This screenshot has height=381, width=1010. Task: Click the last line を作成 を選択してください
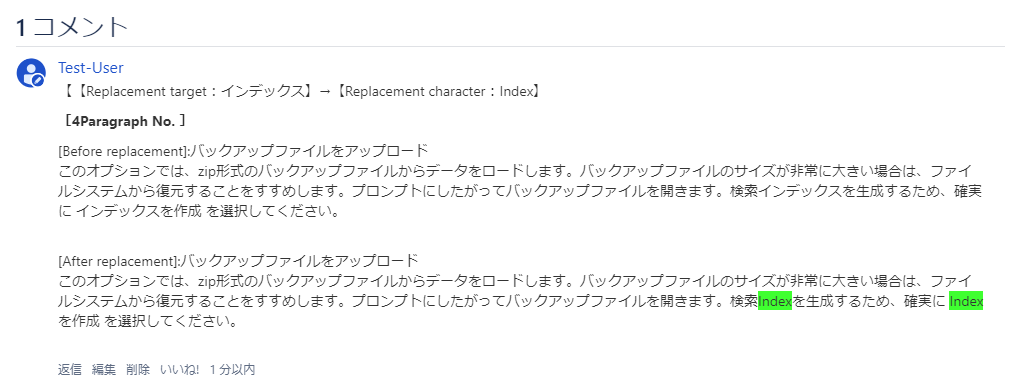coord(146,320)
